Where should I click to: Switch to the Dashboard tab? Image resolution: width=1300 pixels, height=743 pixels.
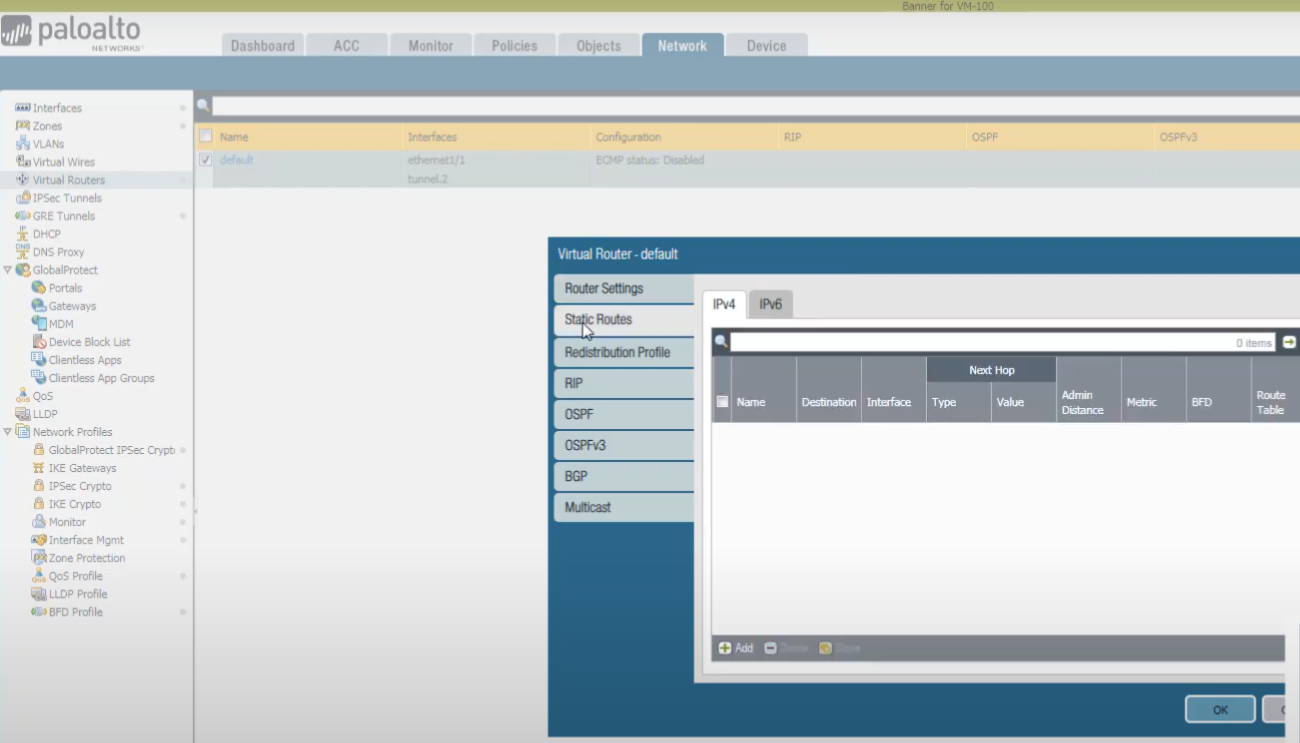pos(263,46)
